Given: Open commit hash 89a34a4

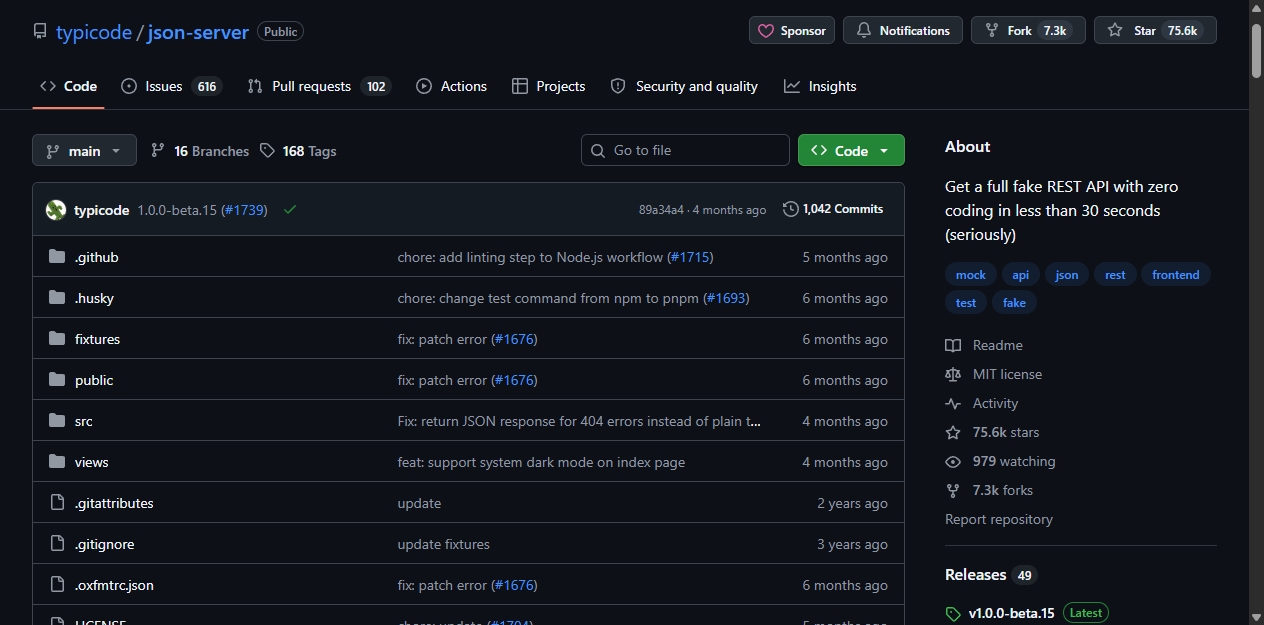Looking at the screenshot, I should [661, 210].
